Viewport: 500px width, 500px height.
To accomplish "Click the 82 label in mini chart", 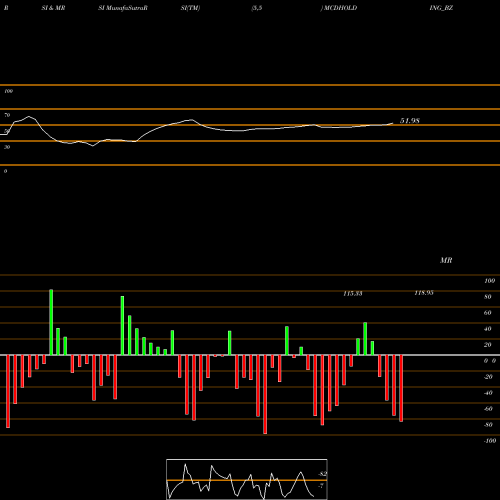I will [x=323, y=474].
